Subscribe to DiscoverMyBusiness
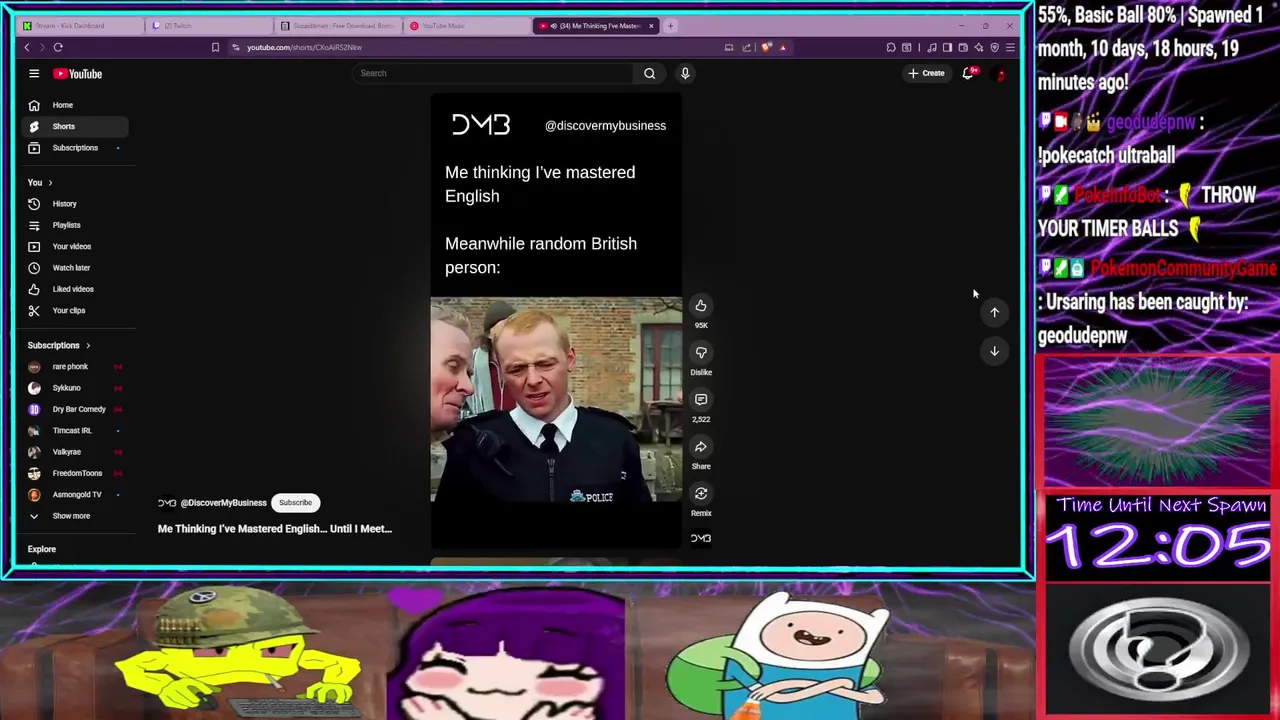Screen dimensions: 1280x720 click(x=295, y=503)
